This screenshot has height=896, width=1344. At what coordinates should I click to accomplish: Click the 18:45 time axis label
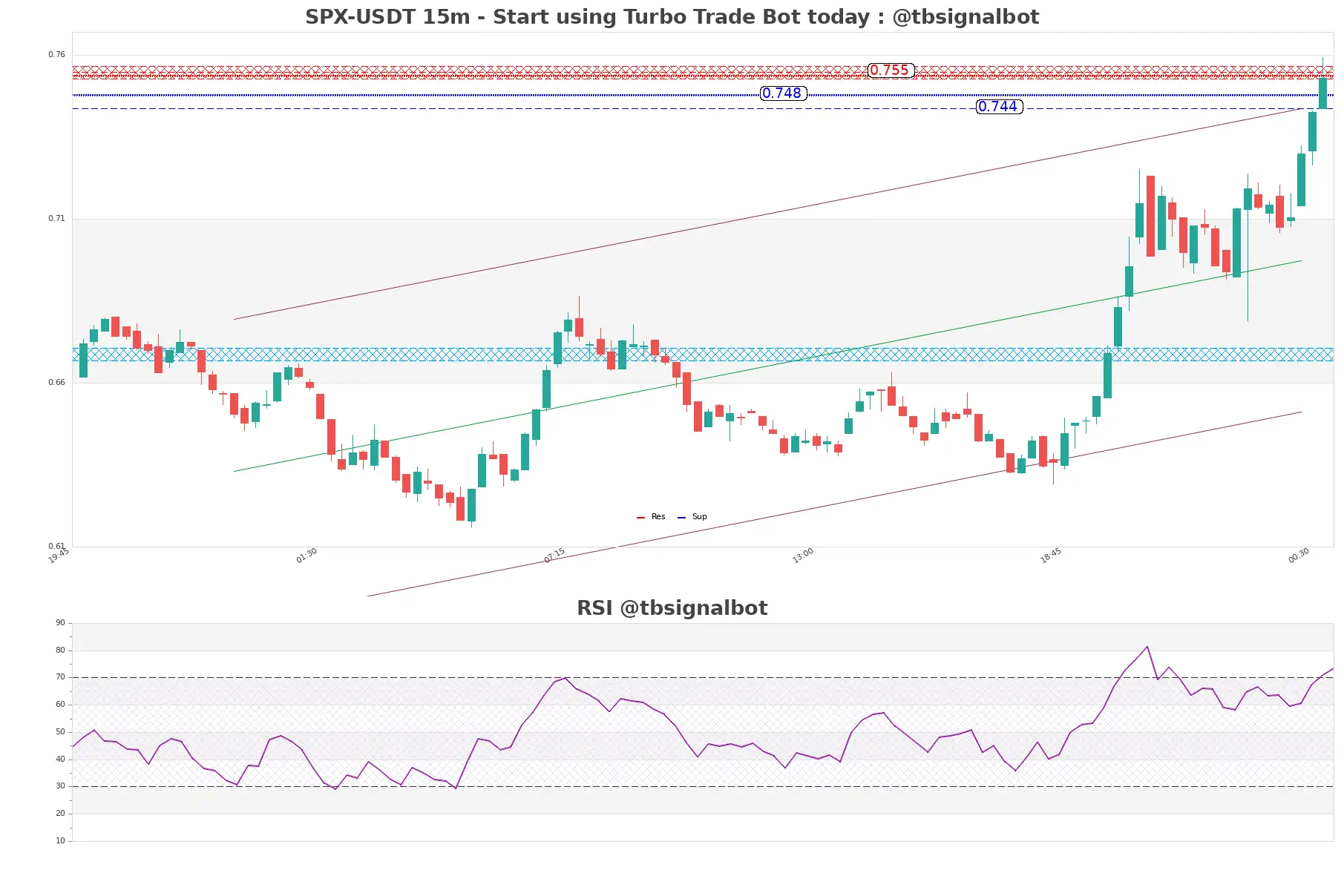(1051, 556)
